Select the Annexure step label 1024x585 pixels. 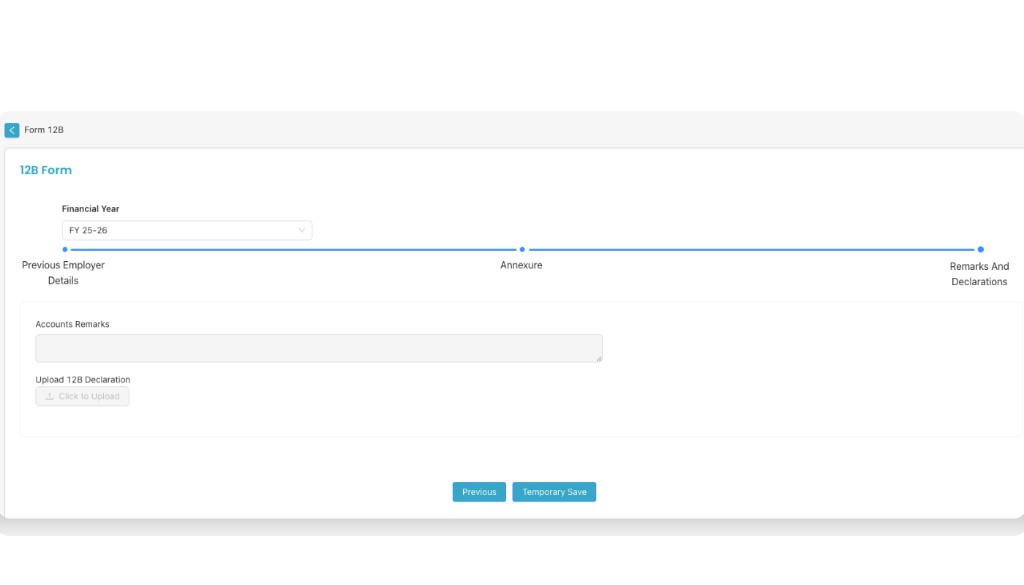(521, 265)
